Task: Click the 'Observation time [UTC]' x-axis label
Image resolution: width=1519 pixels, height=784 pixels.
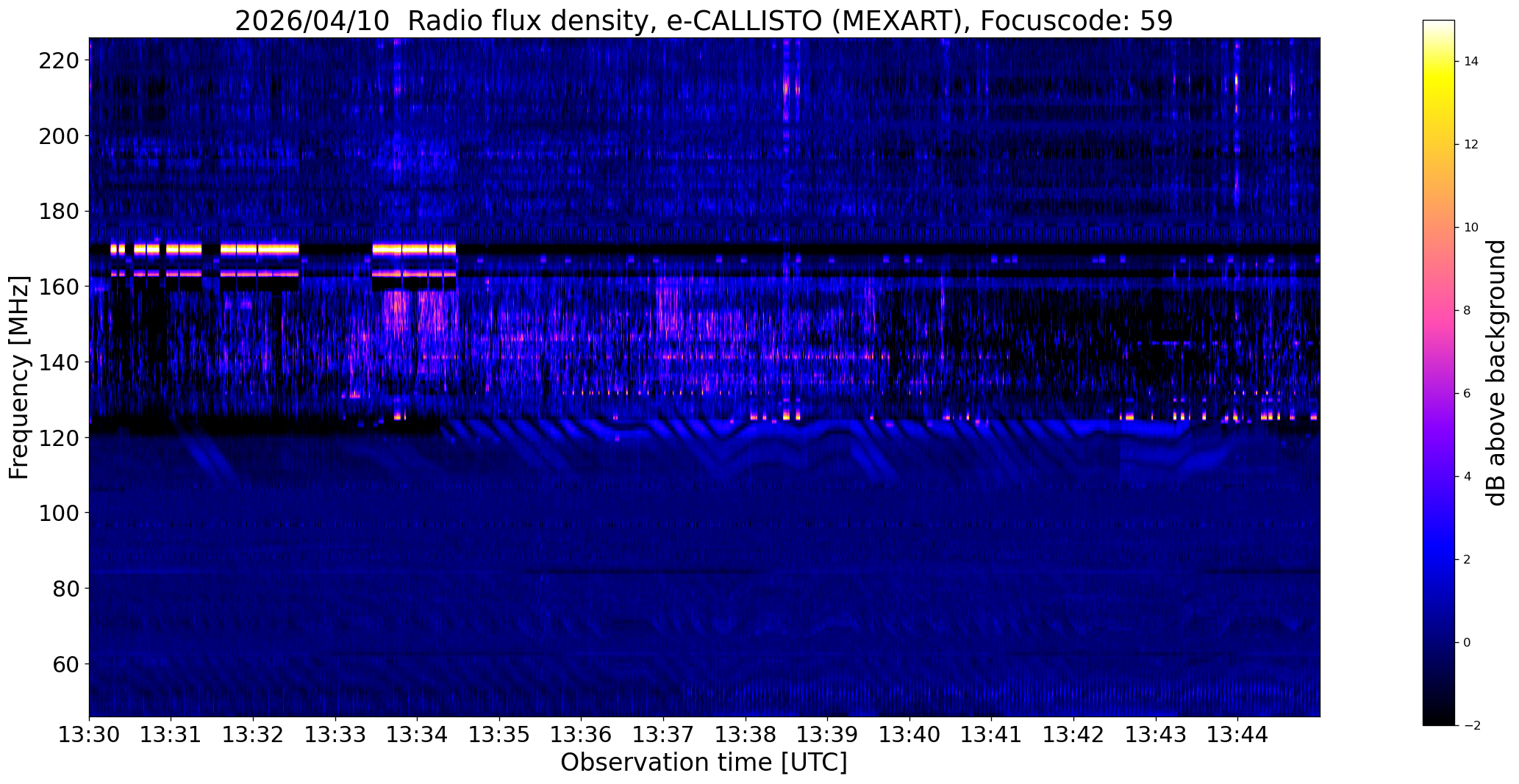Action: 704,763
